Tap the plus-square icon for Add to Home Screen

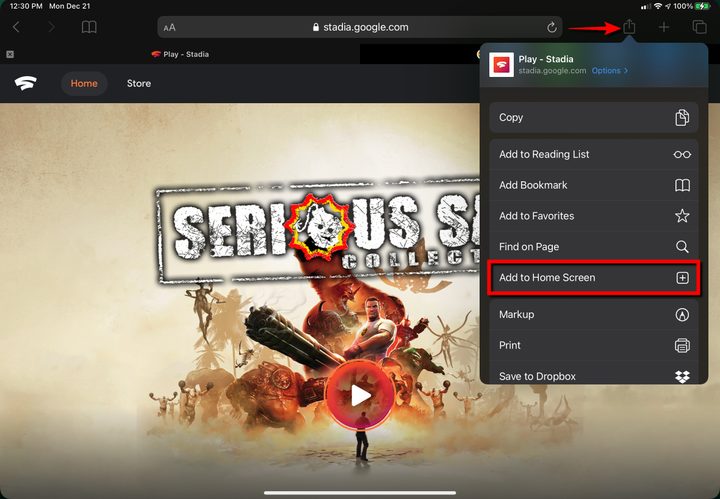coord(682,278)
